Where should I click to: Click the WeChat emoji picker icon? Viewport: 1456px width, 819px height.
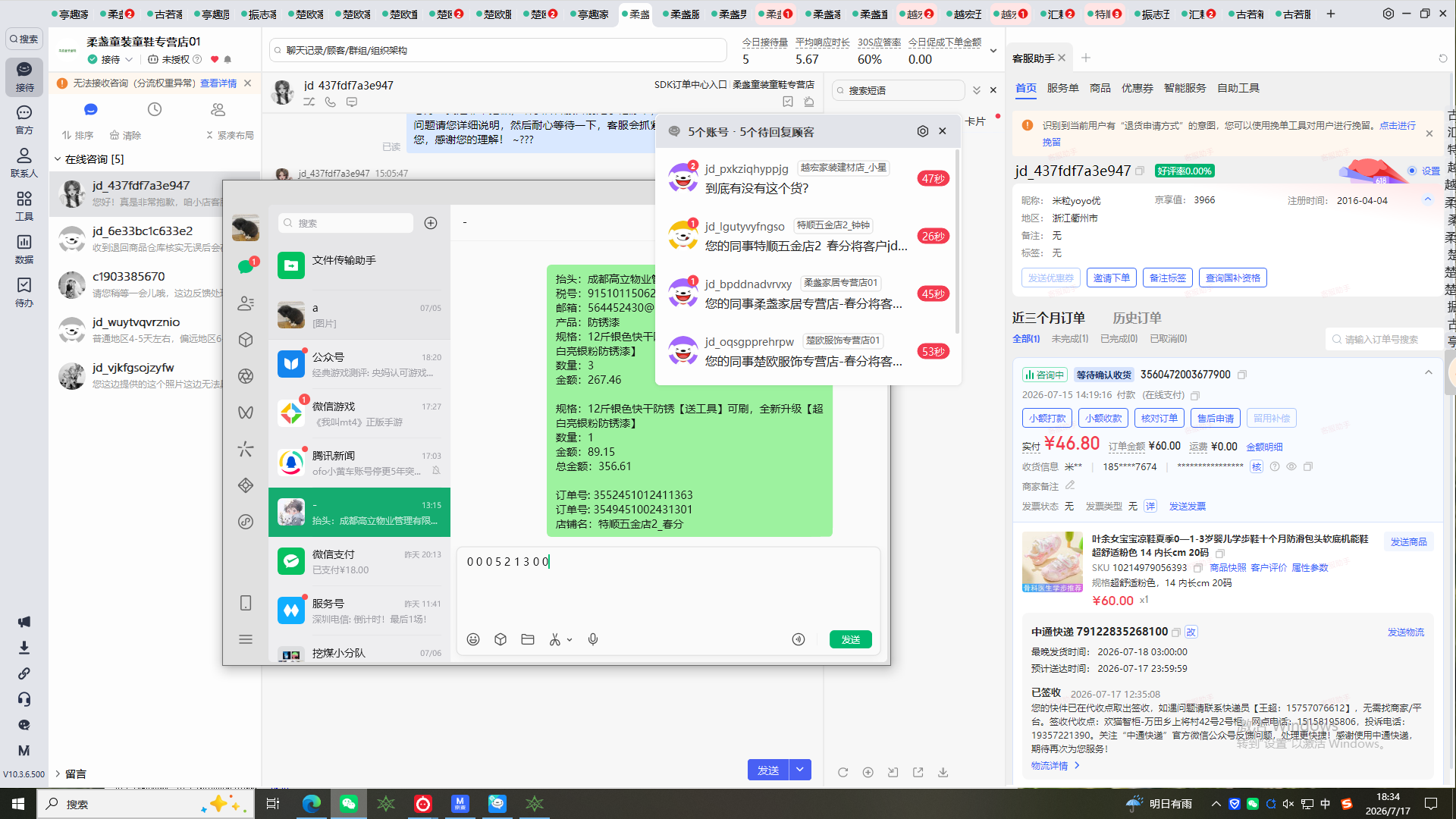click(x=473, y=639)
